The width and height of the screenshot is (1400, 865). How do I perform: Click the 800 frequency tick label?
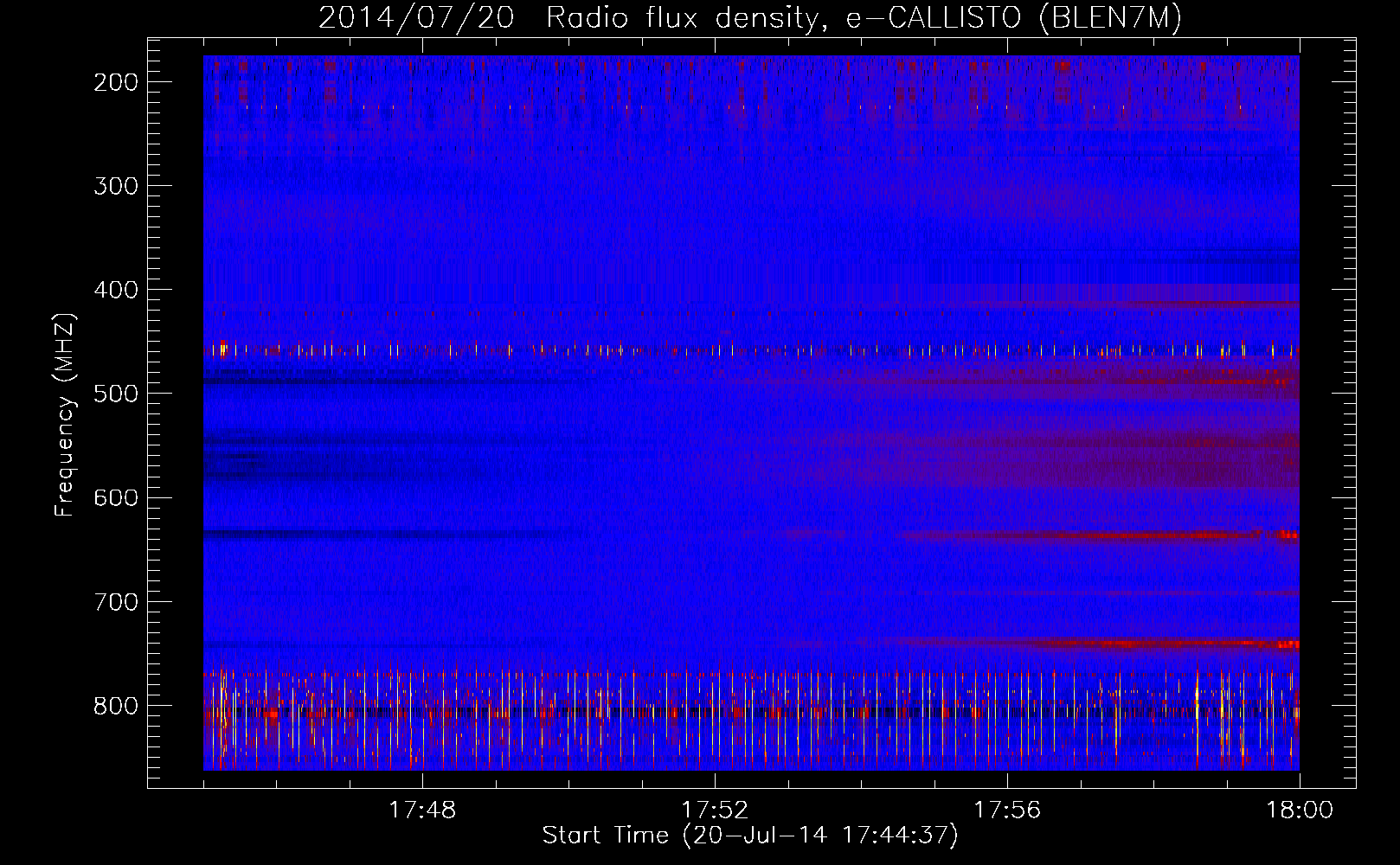[116, 706]
